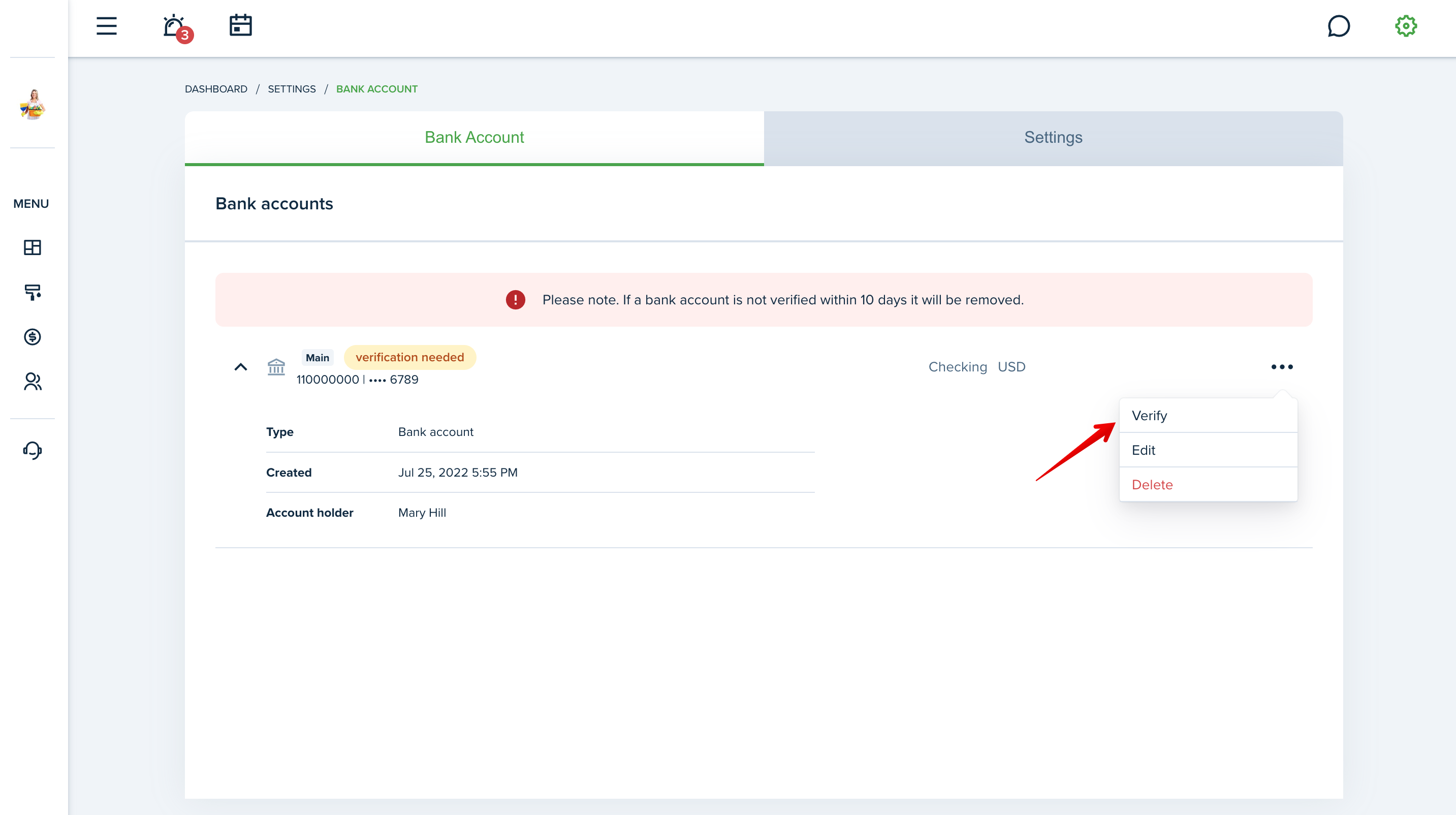1456x815 pixels.
Task: Click the 'USD' currency text
Action: pyautogui.click(x=1011, y=367)
